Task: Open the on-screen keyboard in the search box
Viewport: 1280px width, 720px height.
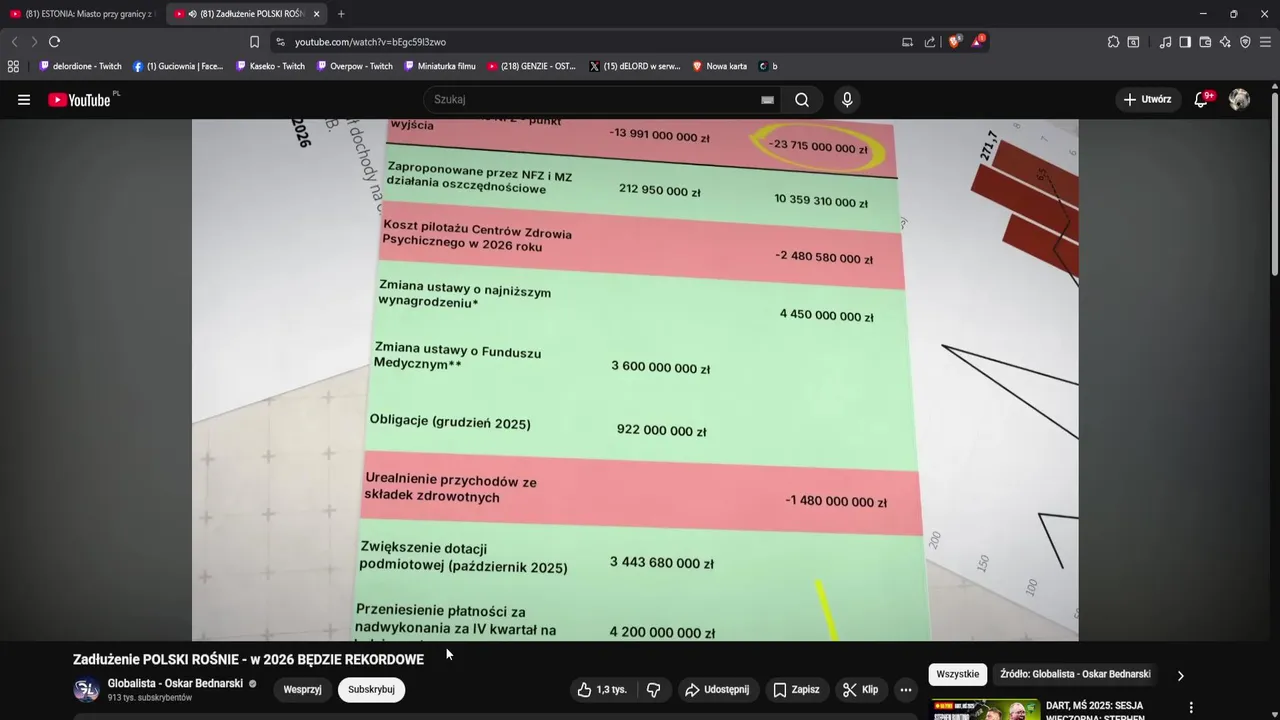Action: click(767, 100)
